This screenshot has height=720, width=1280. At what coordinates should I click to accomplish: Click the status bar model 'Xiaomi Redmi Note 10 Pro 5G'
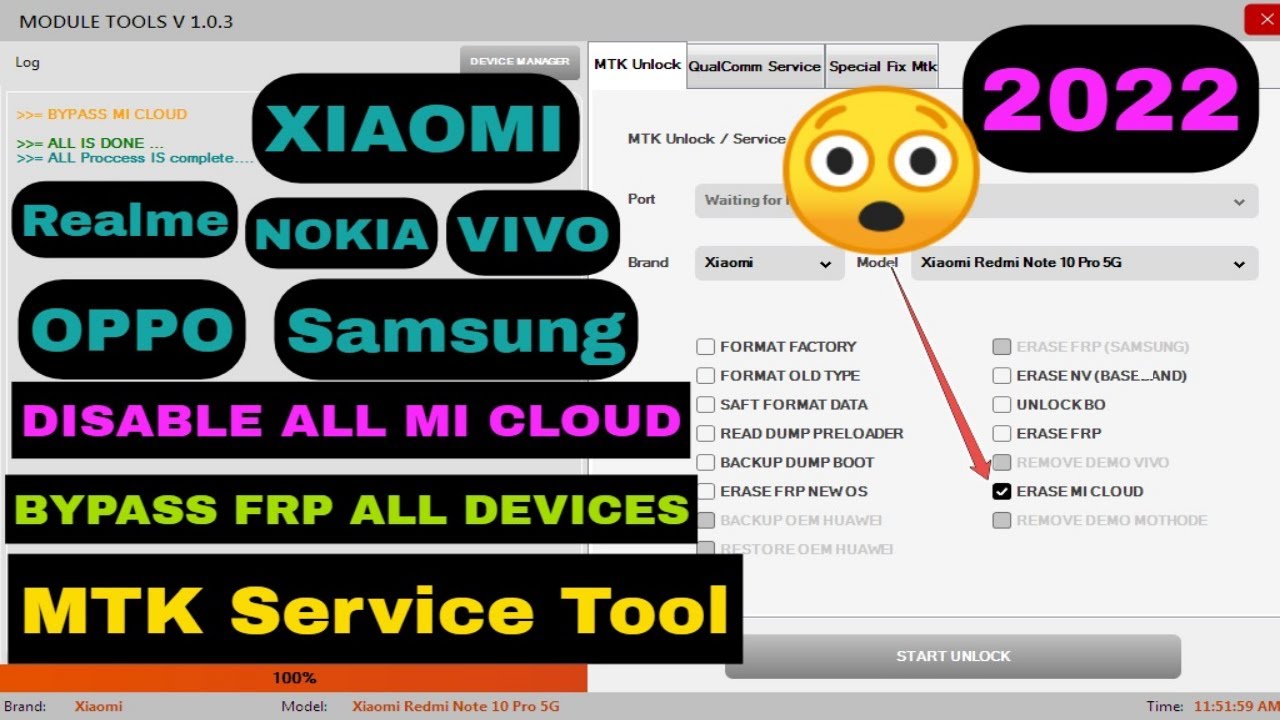pyautogui.click(x=456, y=707)
